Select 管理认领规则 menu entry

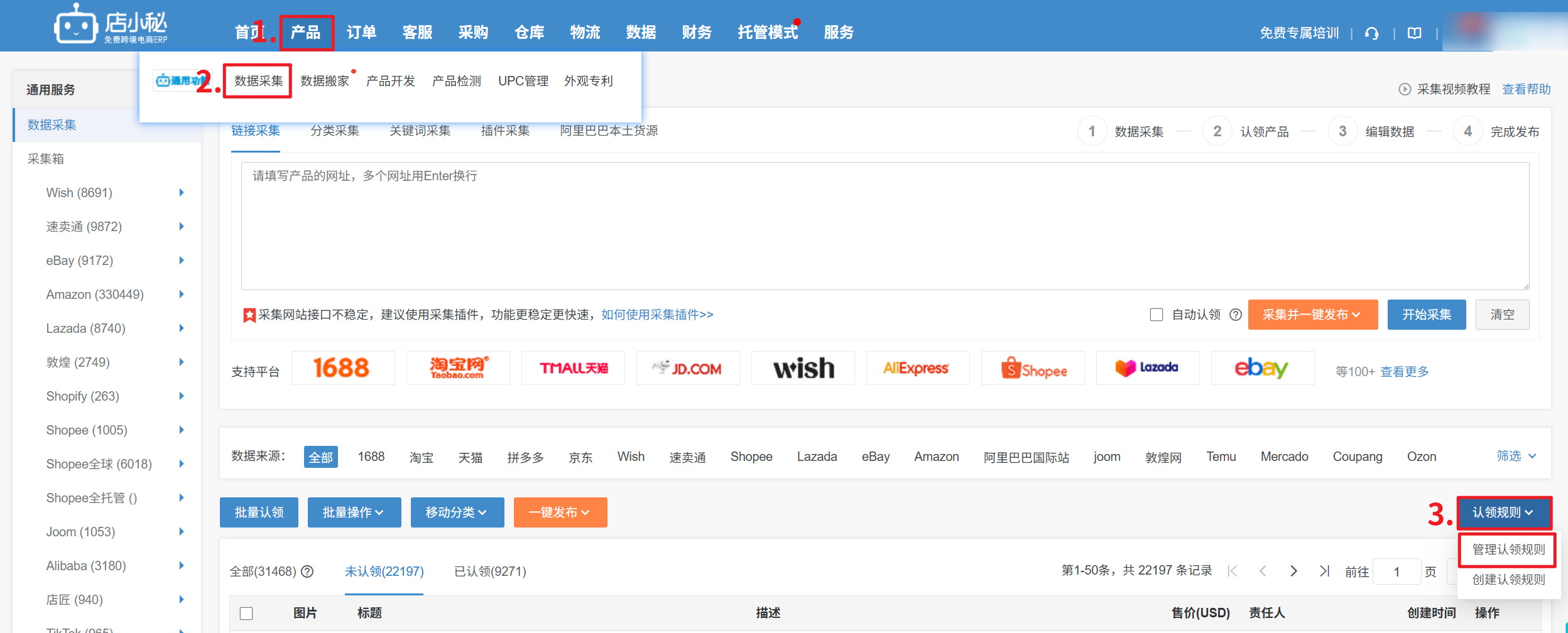point(1508,549)
